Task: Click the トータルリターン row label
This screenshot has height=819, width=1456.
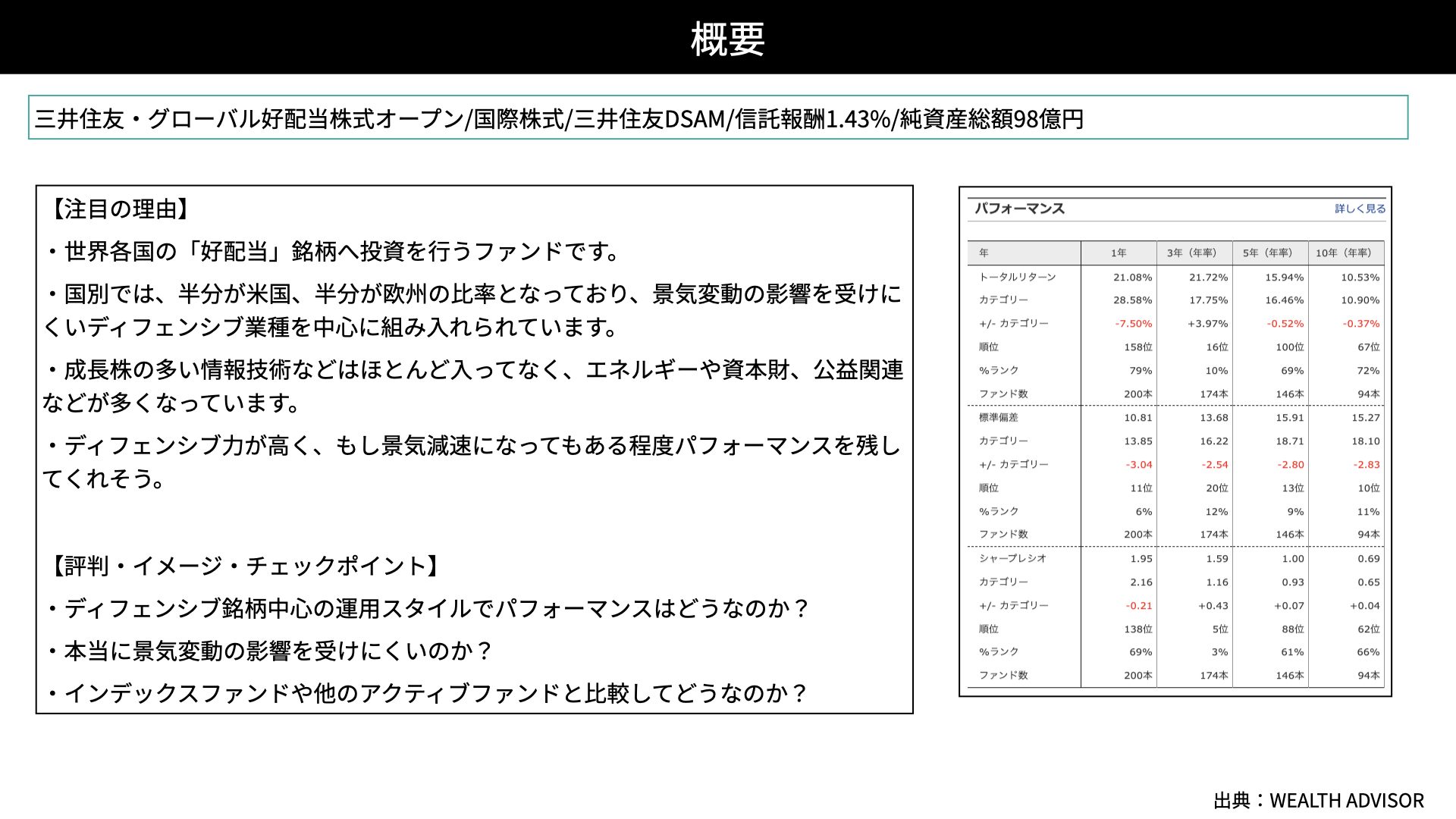Action: pyautogui.click(x=1018, y=277)
